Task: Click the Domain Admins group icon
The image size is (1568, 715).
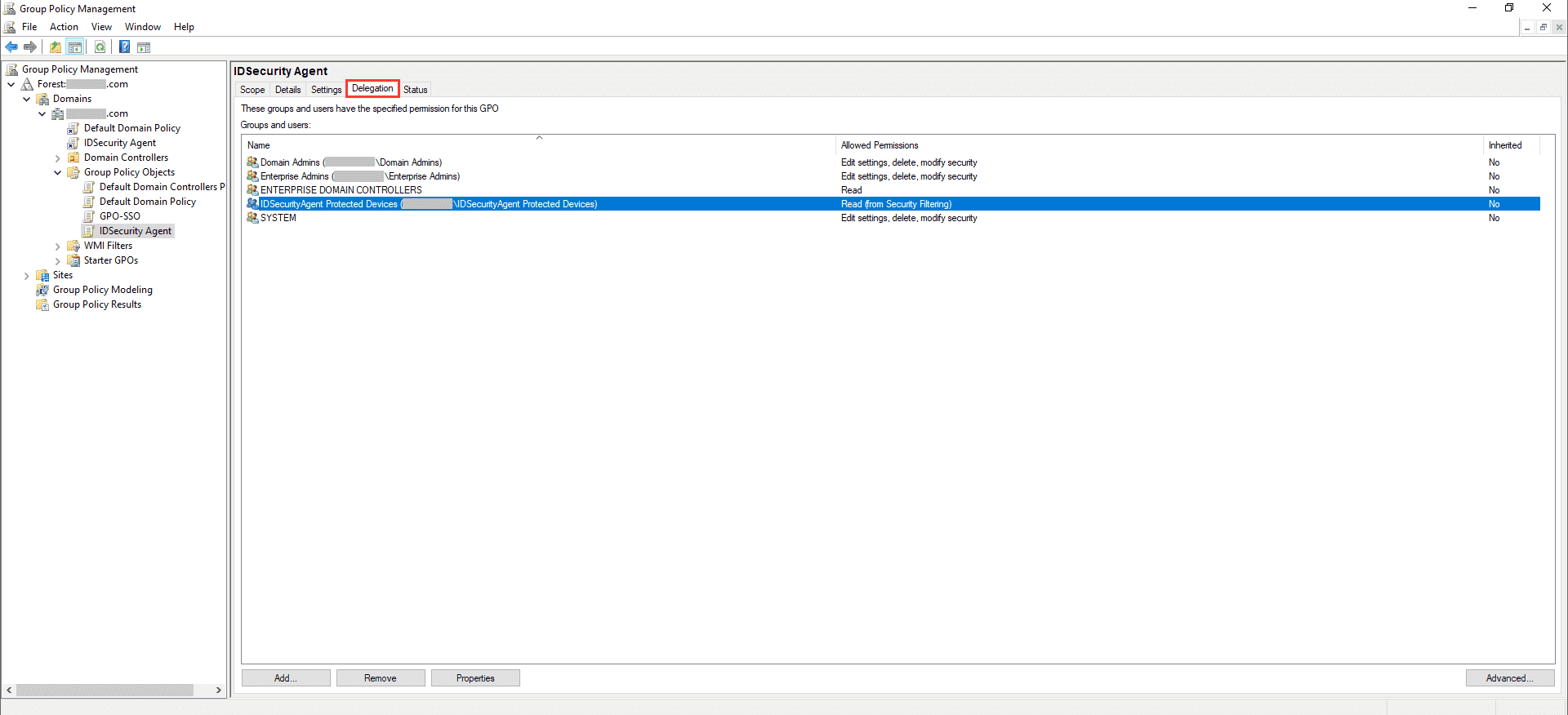Action: click(x=252, y=162)
